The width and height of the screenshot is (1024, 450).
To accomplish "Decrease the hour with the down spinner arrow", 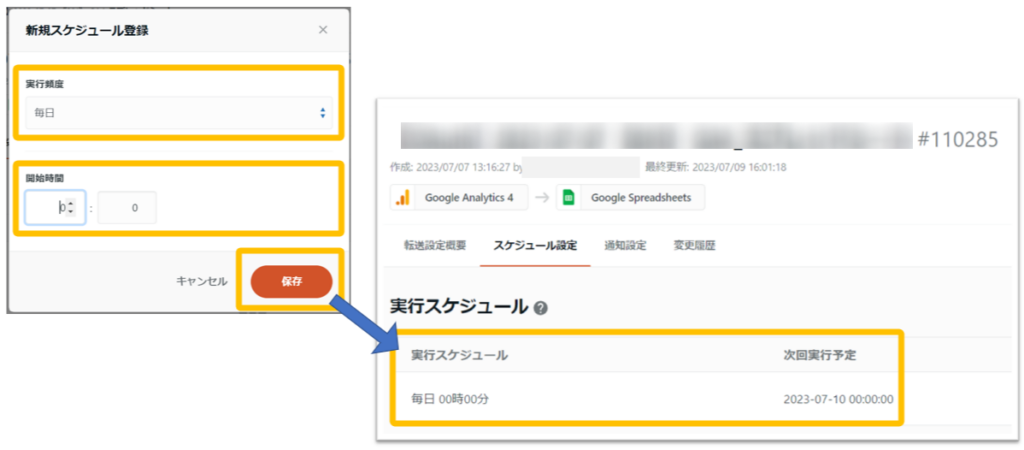I will 70,213.
